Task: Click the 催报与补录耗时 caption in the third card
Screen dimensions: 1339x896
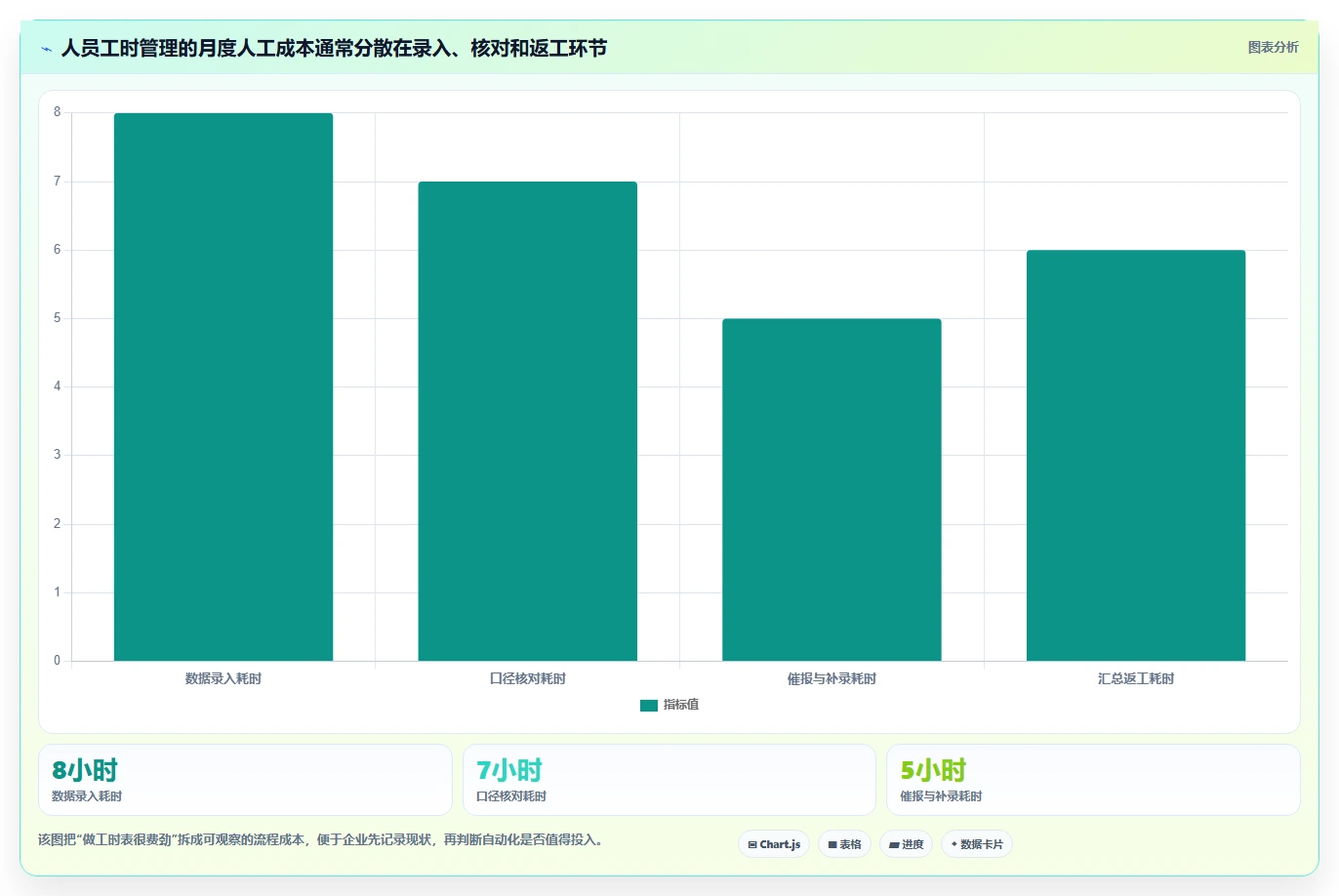Action: click(941, 796)
